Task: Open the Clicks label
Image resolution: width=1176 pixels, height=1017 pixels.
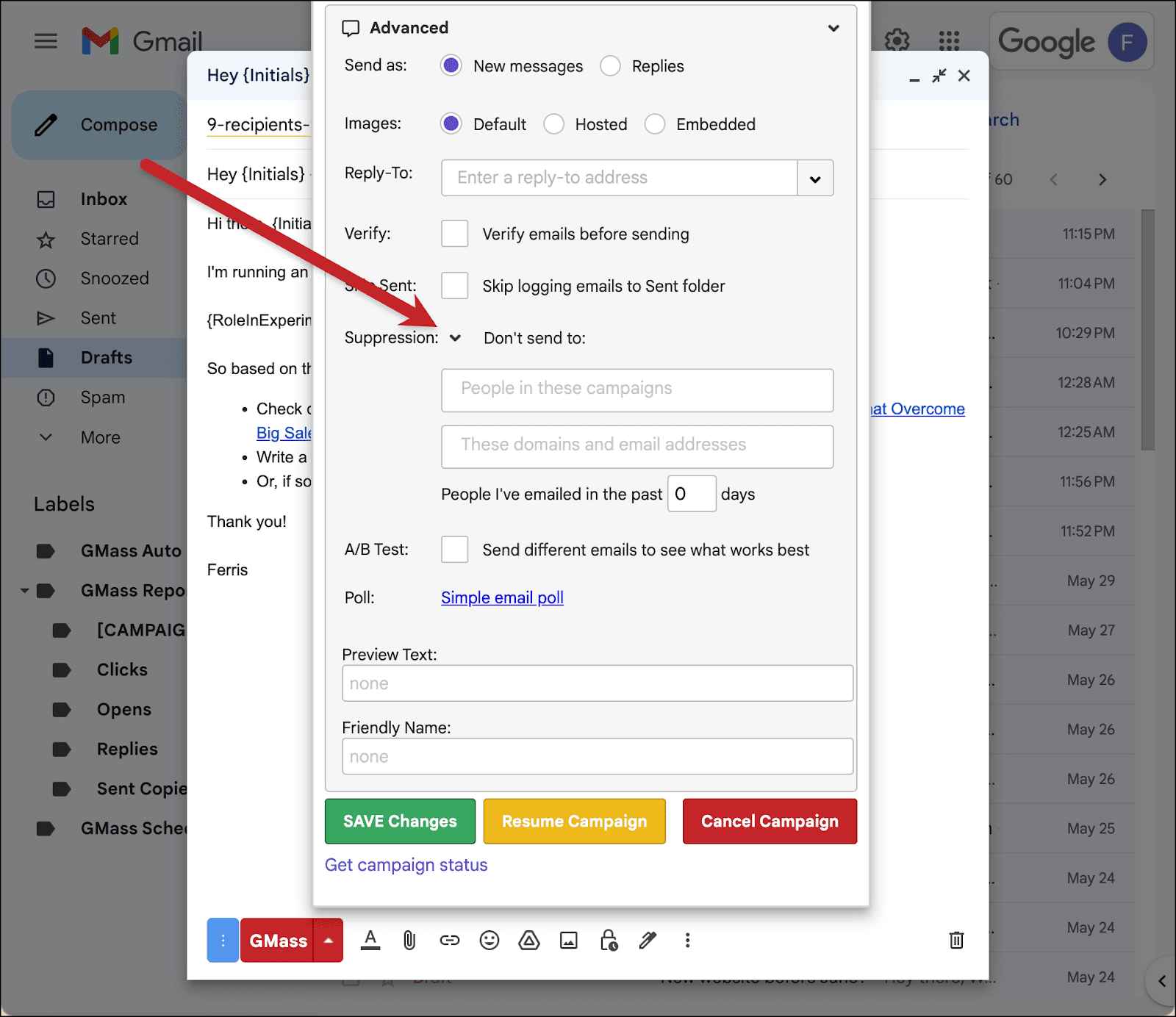Action: point(122,669)
